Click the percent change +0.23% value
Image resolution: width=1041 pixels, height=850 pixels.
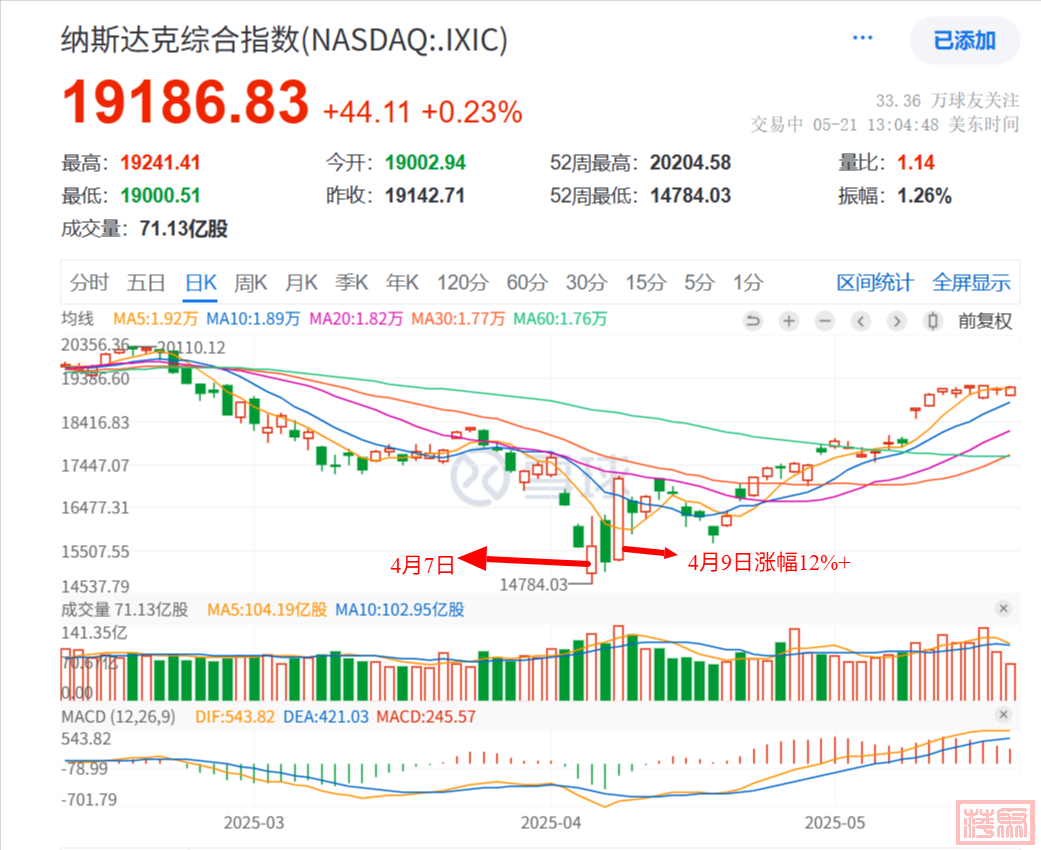(x=472, y=112)
